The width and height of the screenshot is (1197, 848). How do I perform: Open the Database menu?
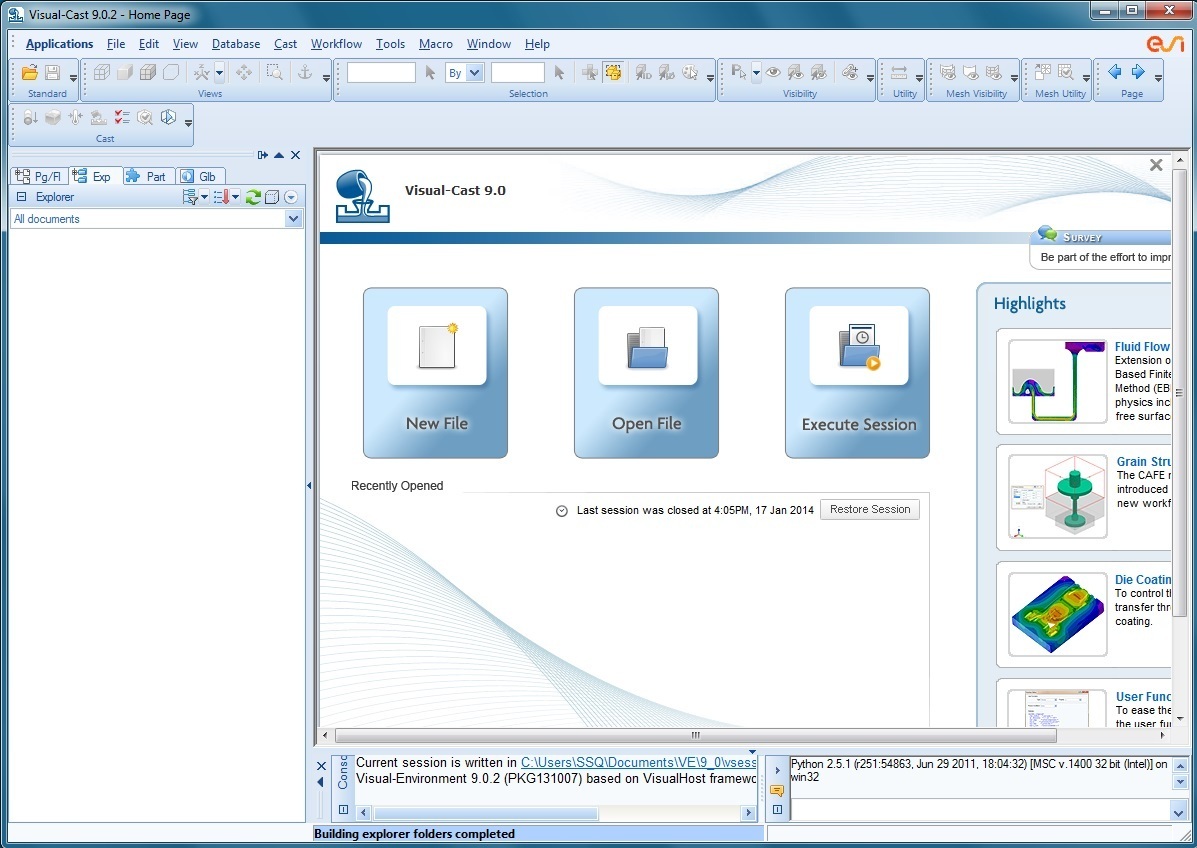[236, 44]
